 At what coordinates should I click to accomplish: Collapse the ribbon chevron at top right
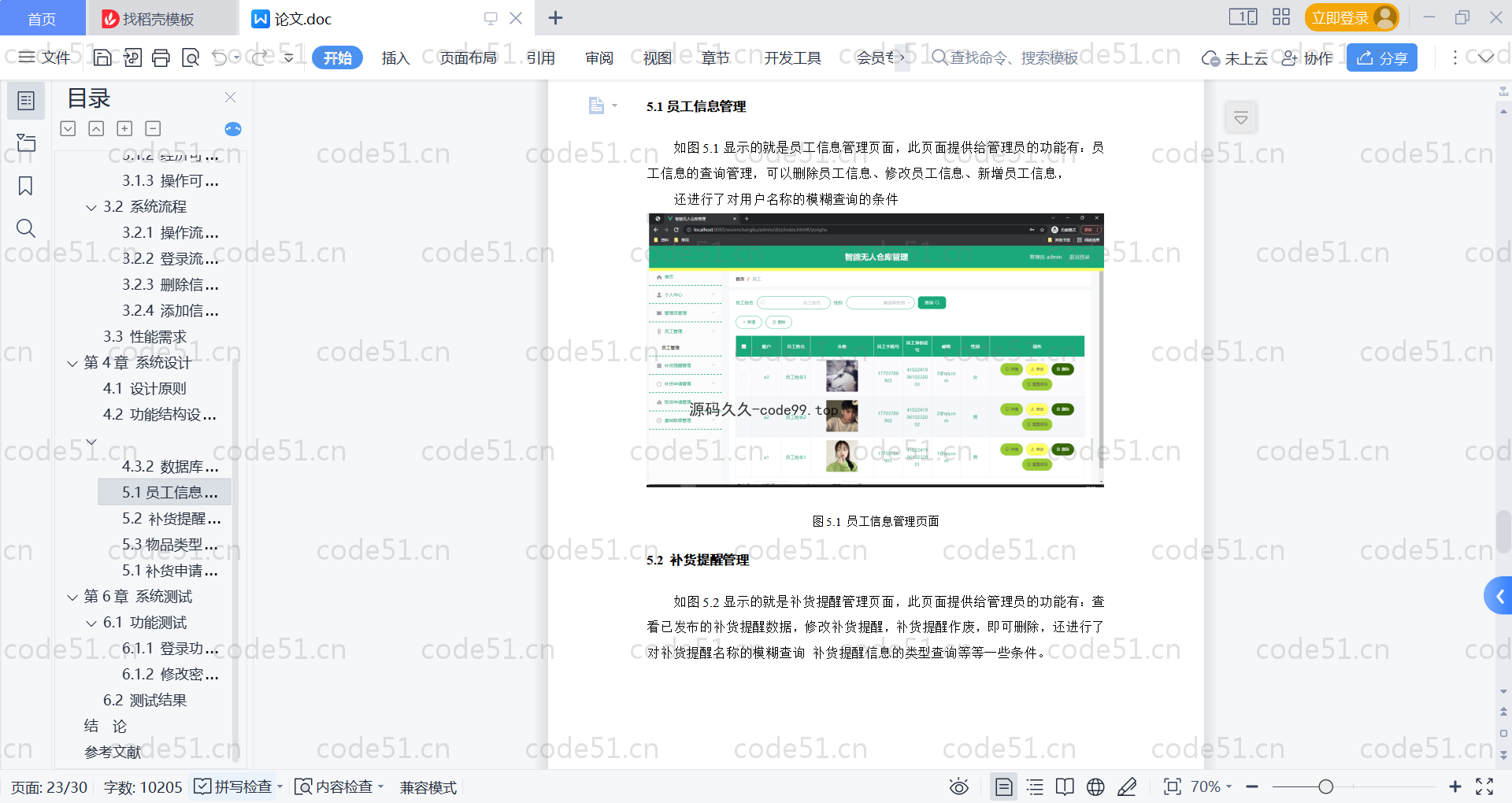pos(1486,57)
